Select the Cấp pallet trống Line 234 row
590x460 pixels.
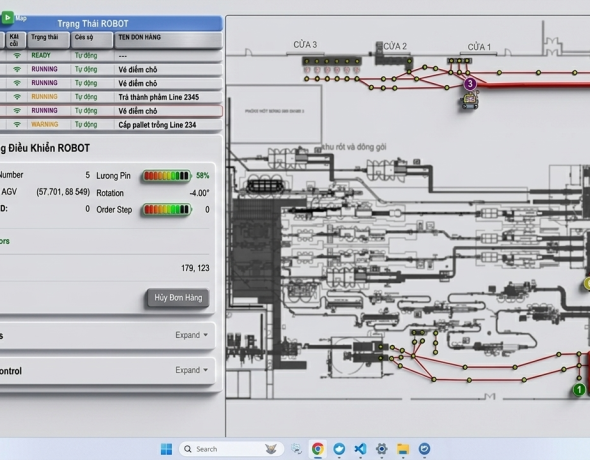point(111,124)
